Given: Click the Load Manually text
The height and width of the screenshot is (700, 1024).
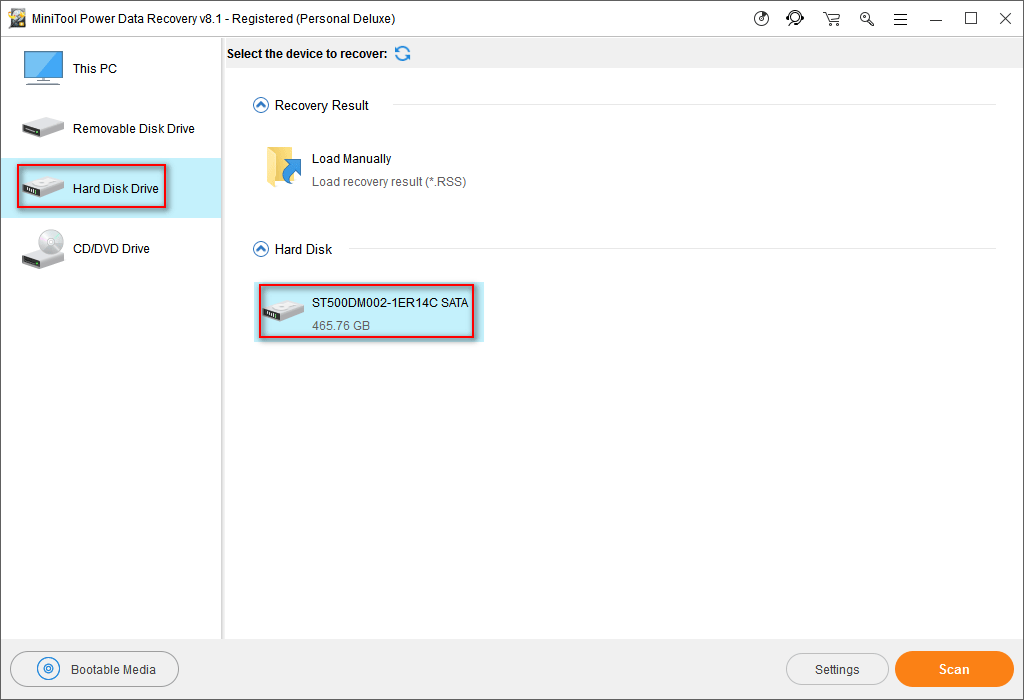Looking at the screenshot, I should [x=351, y=159].
